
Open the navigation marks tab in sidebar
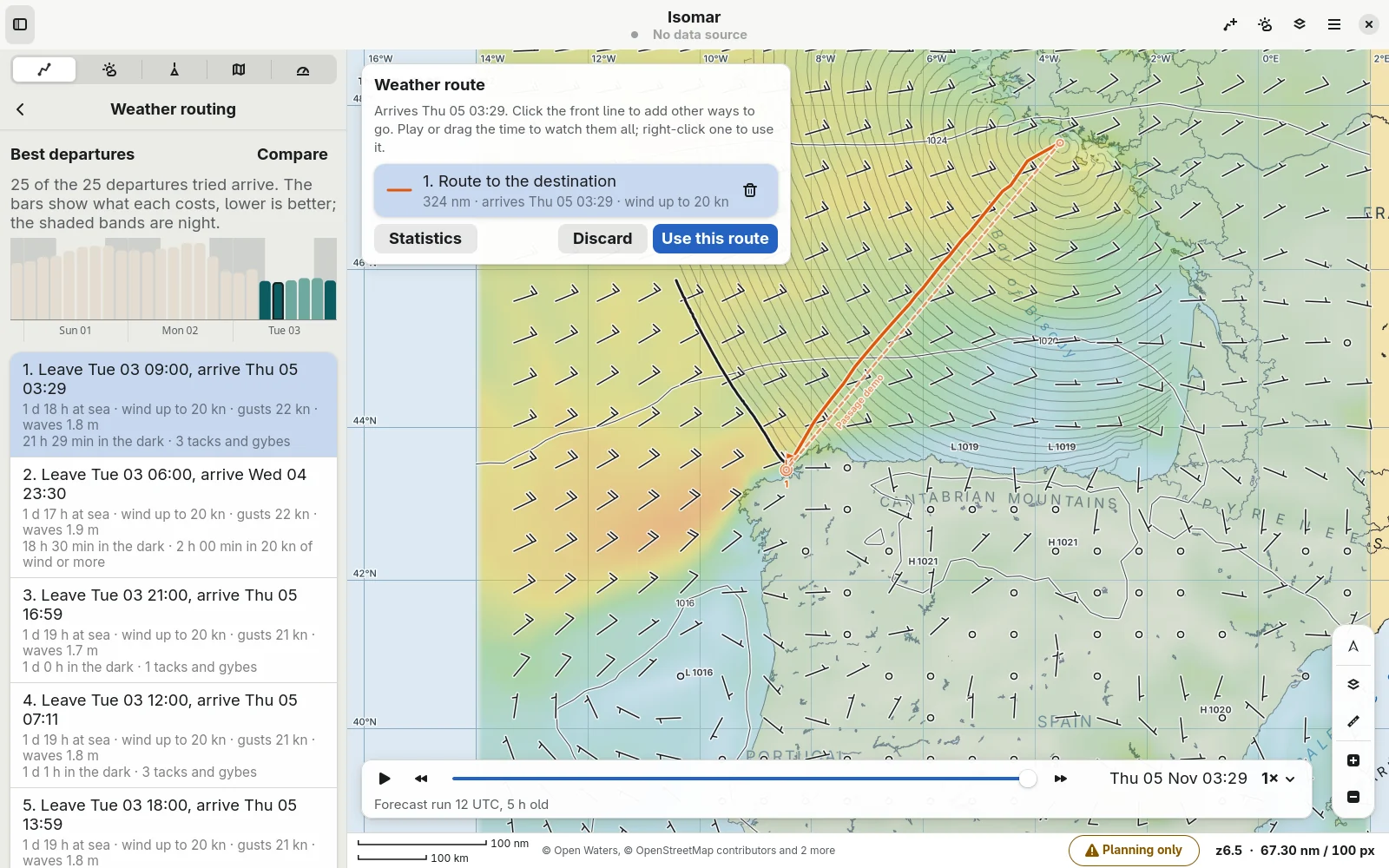(x=174, y=69)
